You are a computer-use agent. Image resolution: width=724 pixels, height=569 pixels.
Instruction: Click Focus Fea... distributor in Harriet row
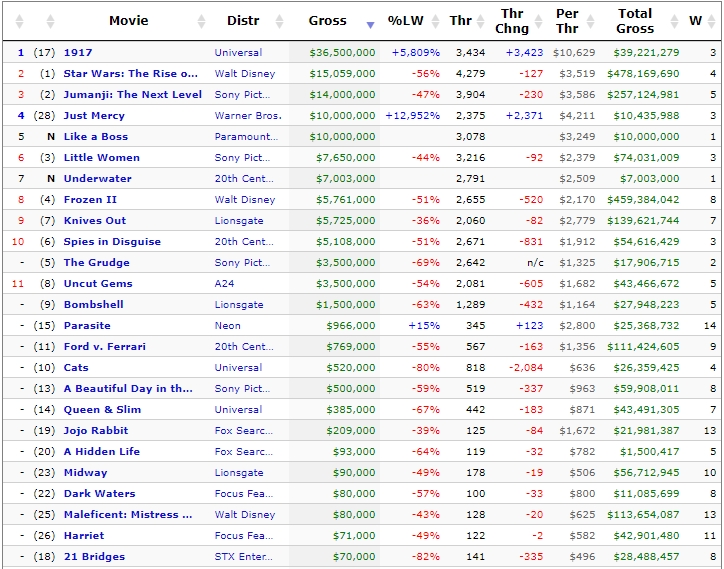[244, 536]
